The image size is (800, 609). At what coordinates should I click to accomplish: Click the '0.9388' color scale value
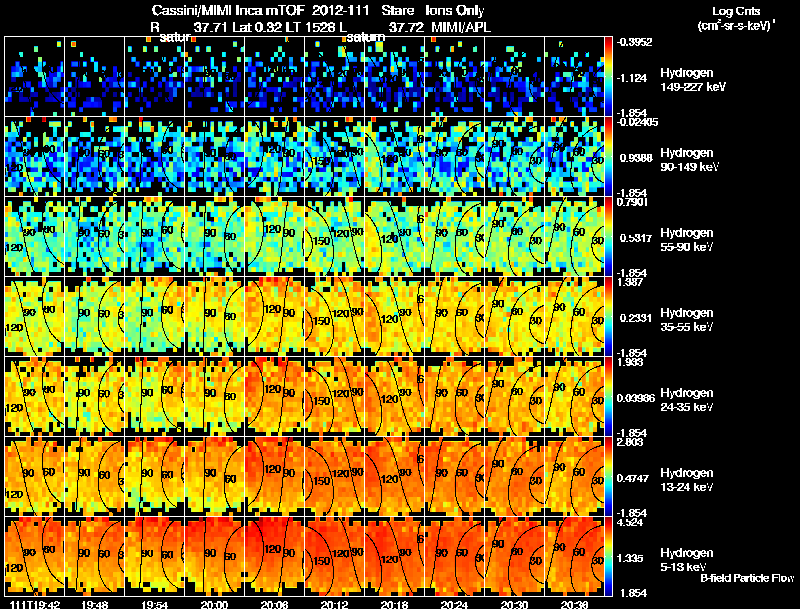636,158
